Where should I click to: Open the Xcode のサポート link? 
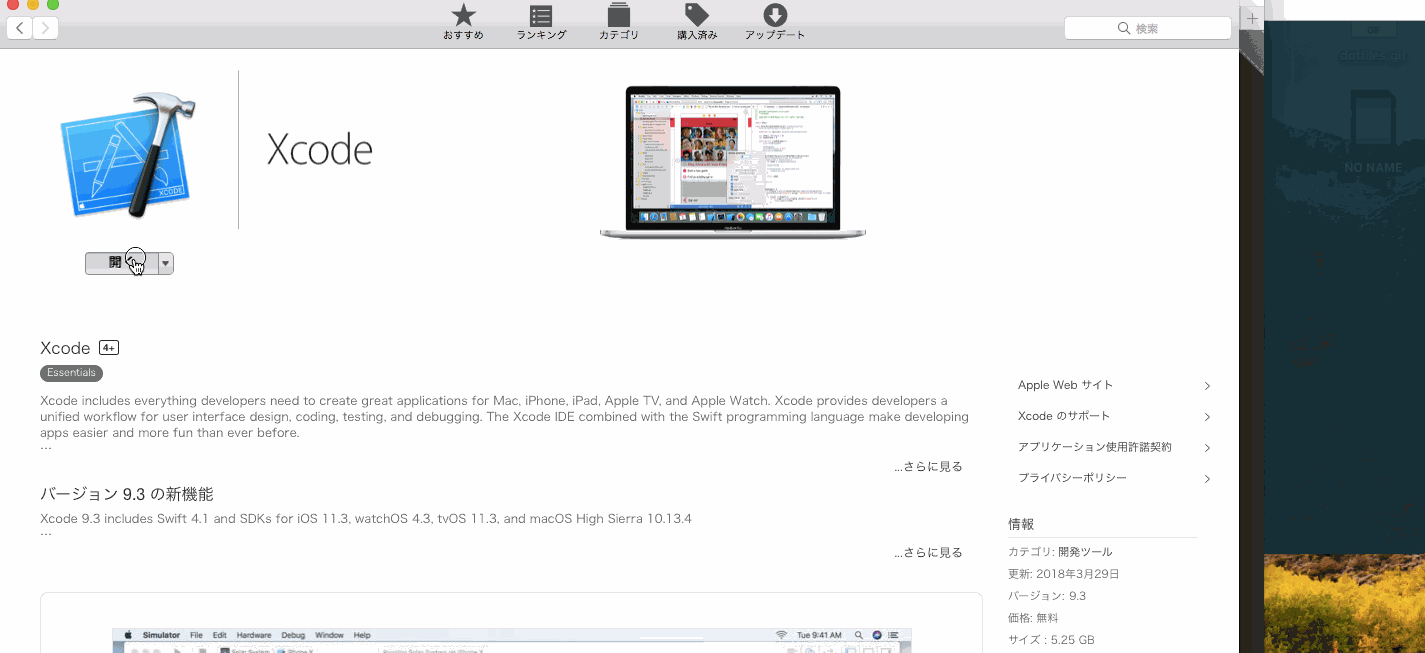(x=1064, y=416)
